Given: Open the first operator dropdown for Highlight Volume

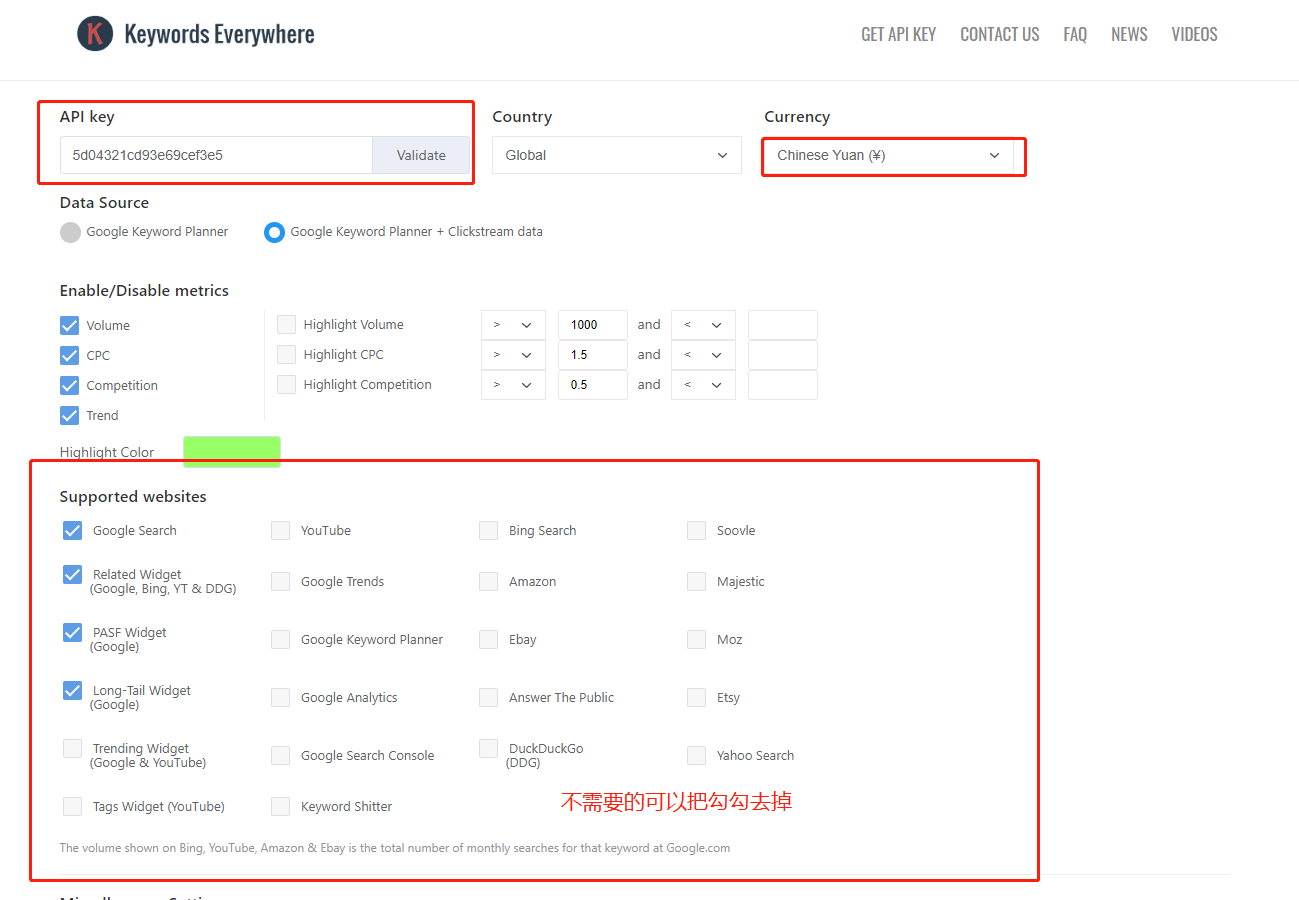Looking at the screenshot, I should [513, 325].
